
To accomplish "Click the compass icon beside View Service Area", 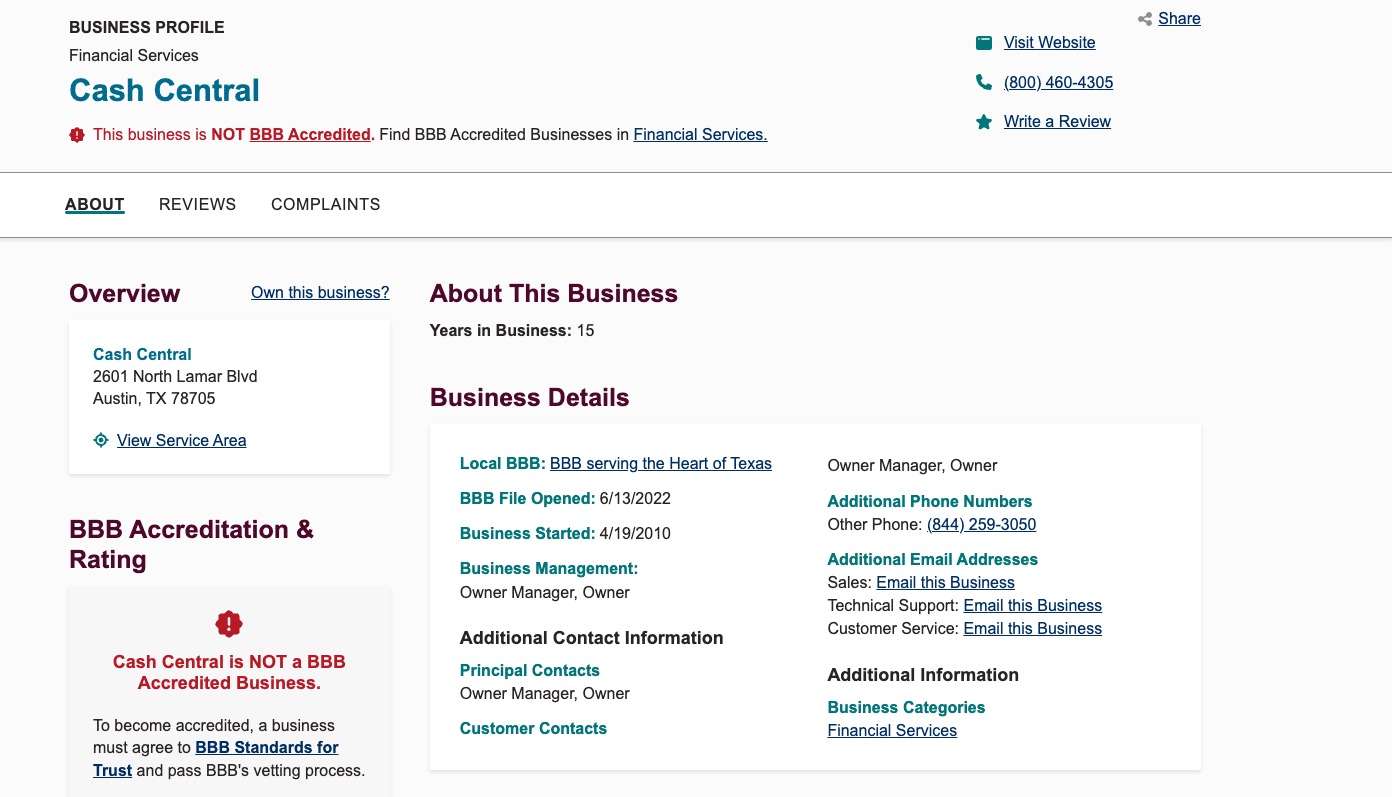I will click(x=100, y=440).
